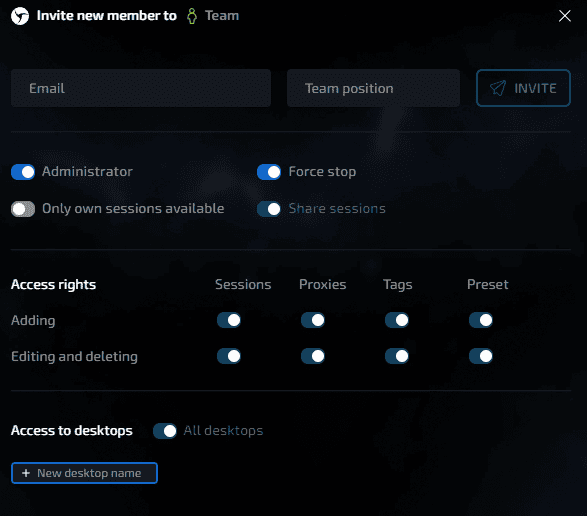
Task: Click the Force stop label
Action: coord(322,172)
